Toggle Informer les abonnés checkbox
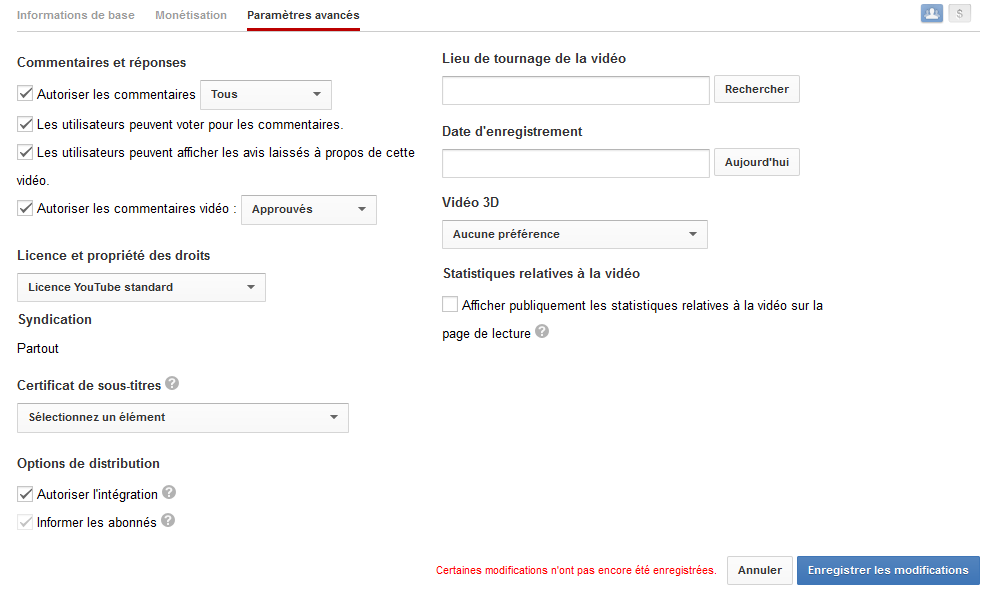 coord(25,521)
